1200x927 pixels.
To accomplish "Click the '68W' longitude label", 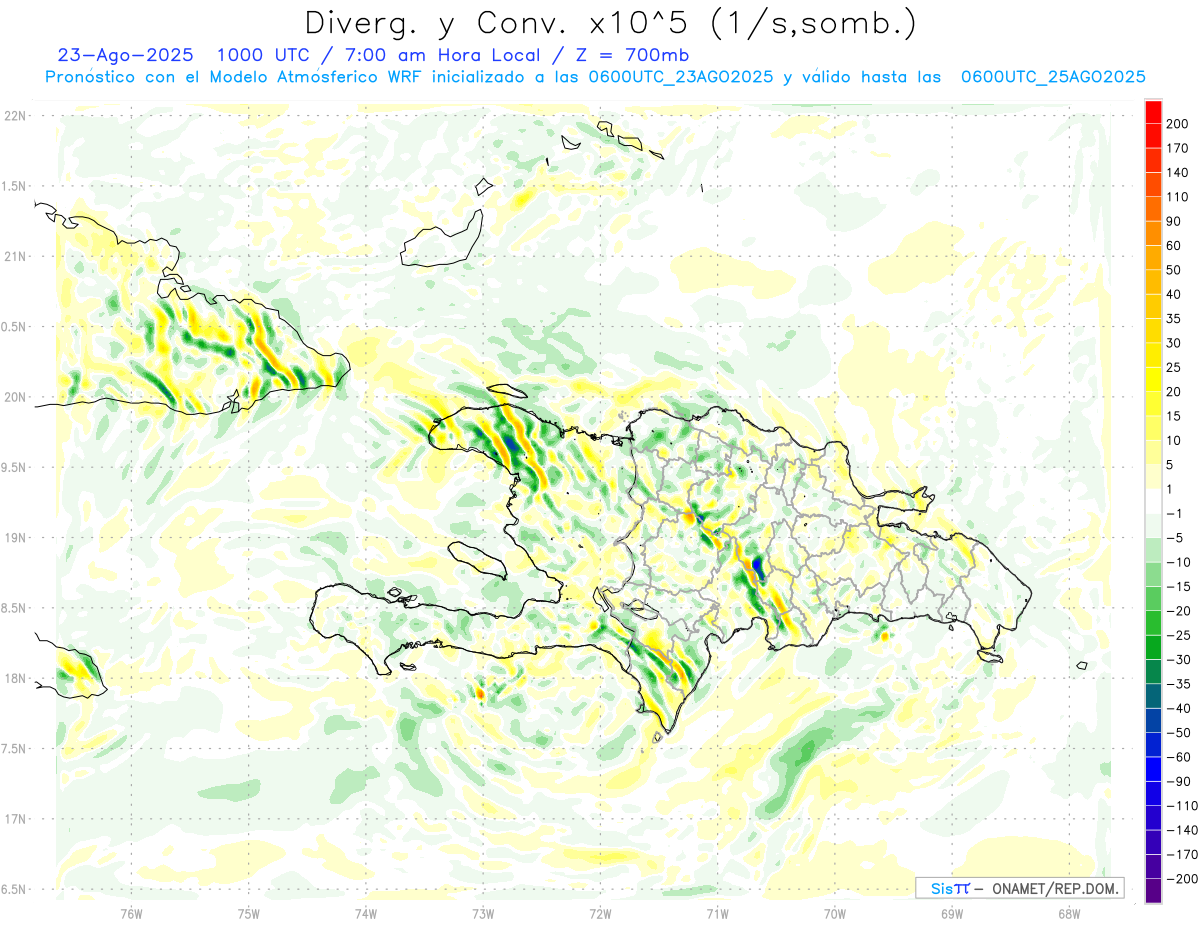I will pyautogui.click(x=1069, y=914).
